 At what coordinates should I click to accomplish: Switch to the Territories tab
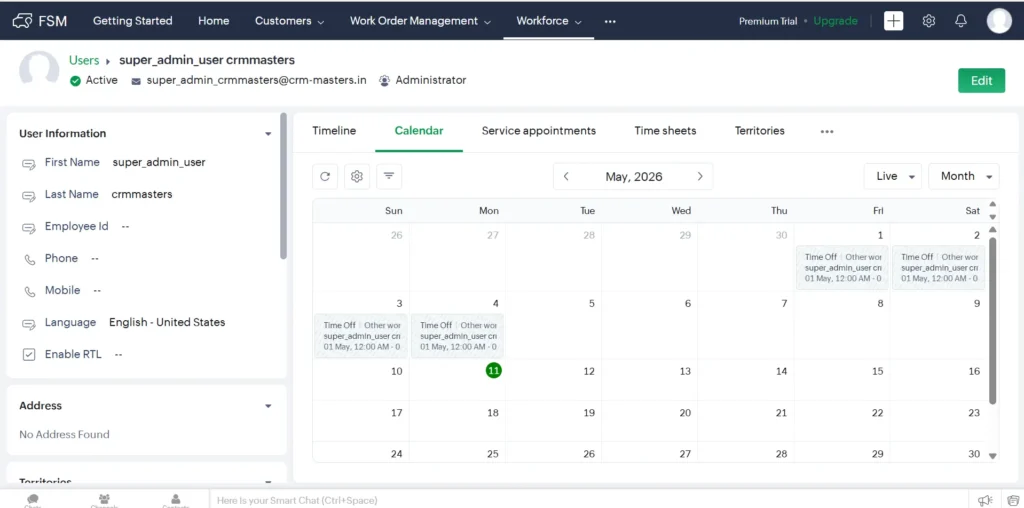(760, 131)
